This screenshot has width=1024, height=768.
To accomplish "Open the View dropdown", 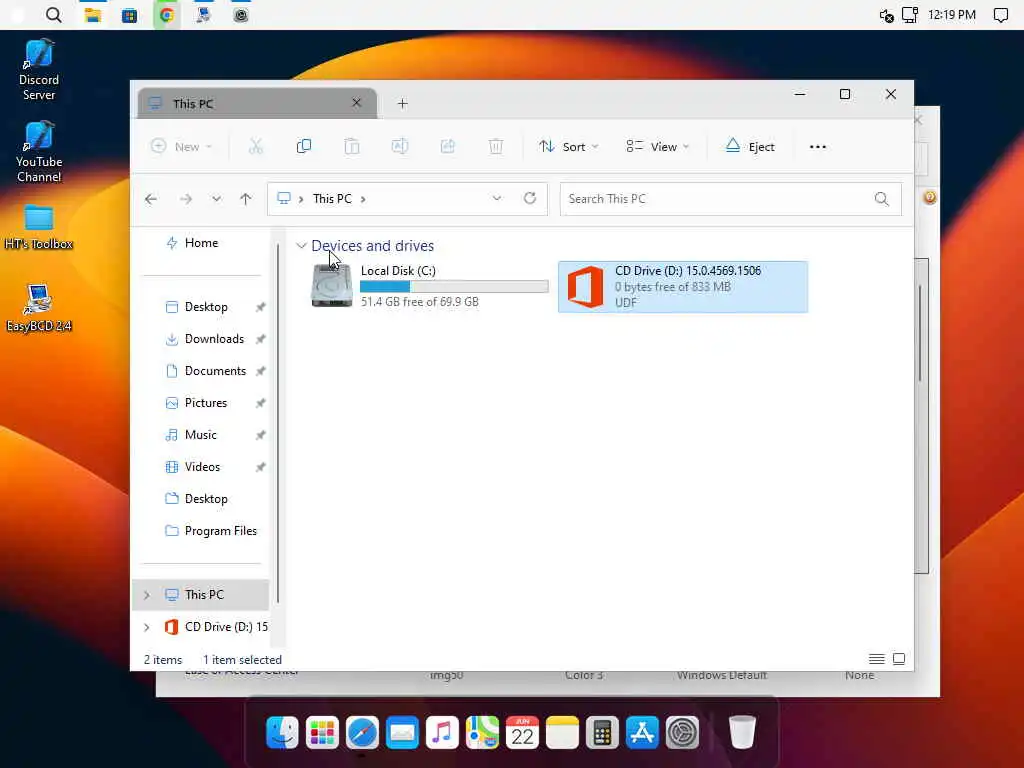I will [x=658, y=146].
